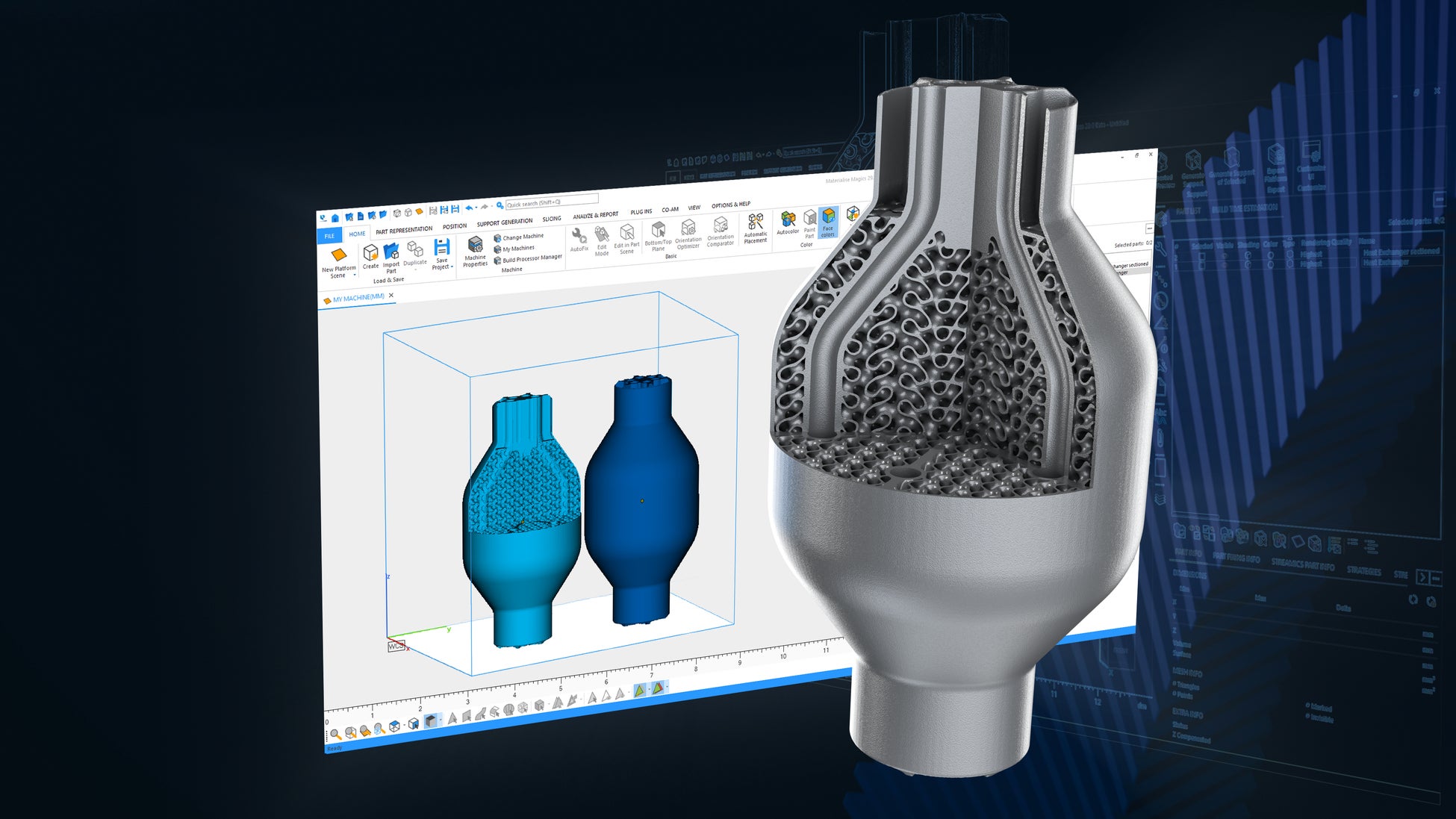Launch Automatic Placement tool
1456x819 pixels.
coord(756,222)
